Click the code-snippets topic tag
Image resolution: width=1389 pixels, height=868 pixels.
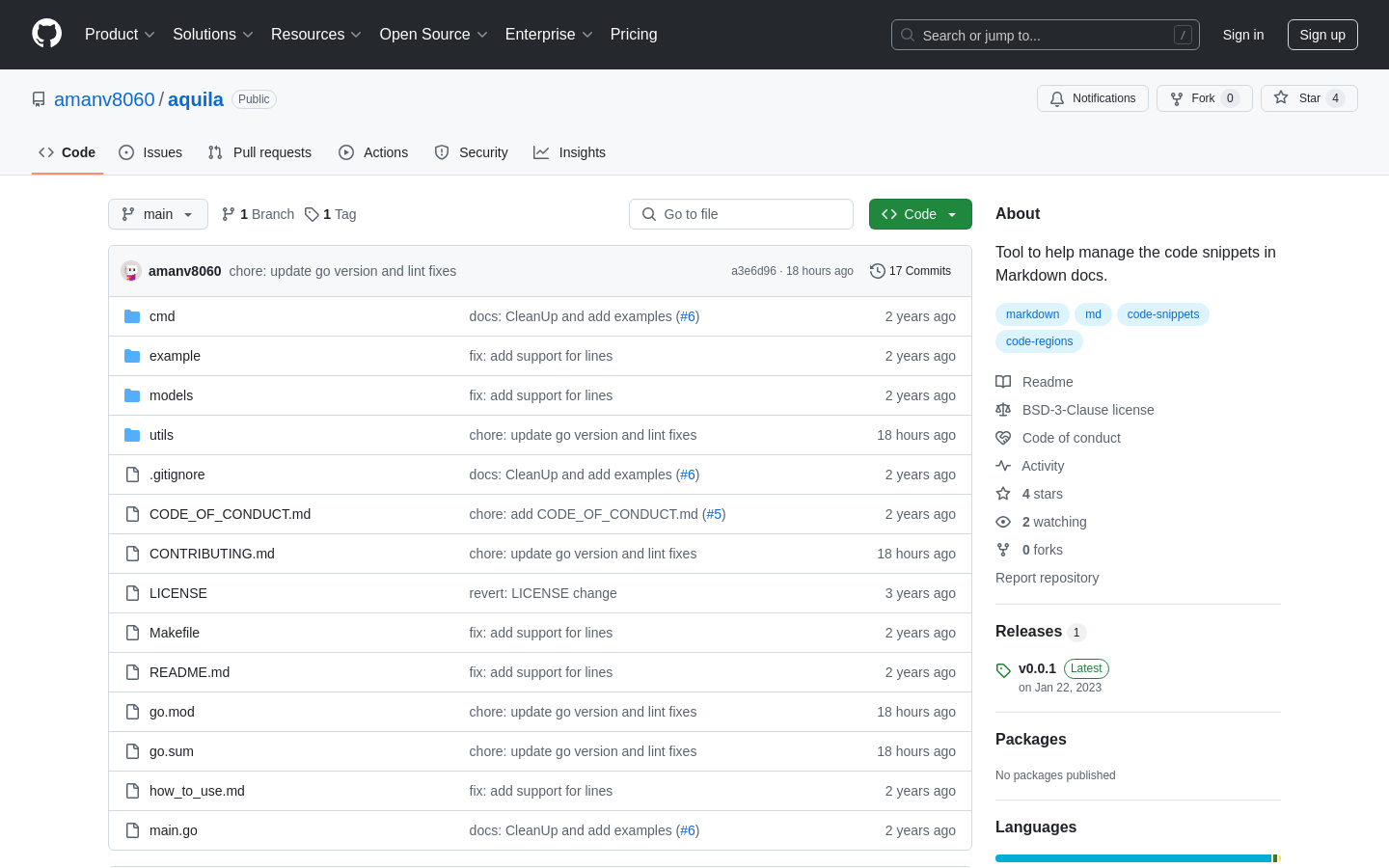1163,314
